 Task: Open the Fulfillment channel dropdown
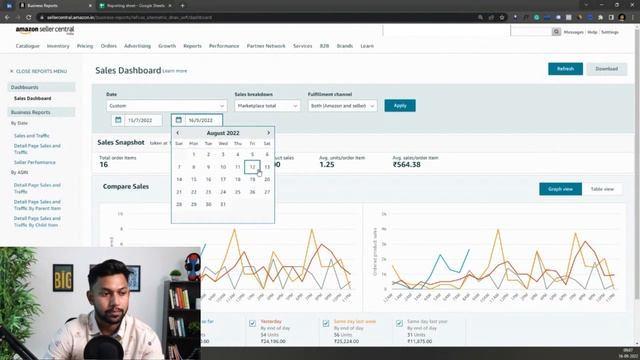coord(342,106)
